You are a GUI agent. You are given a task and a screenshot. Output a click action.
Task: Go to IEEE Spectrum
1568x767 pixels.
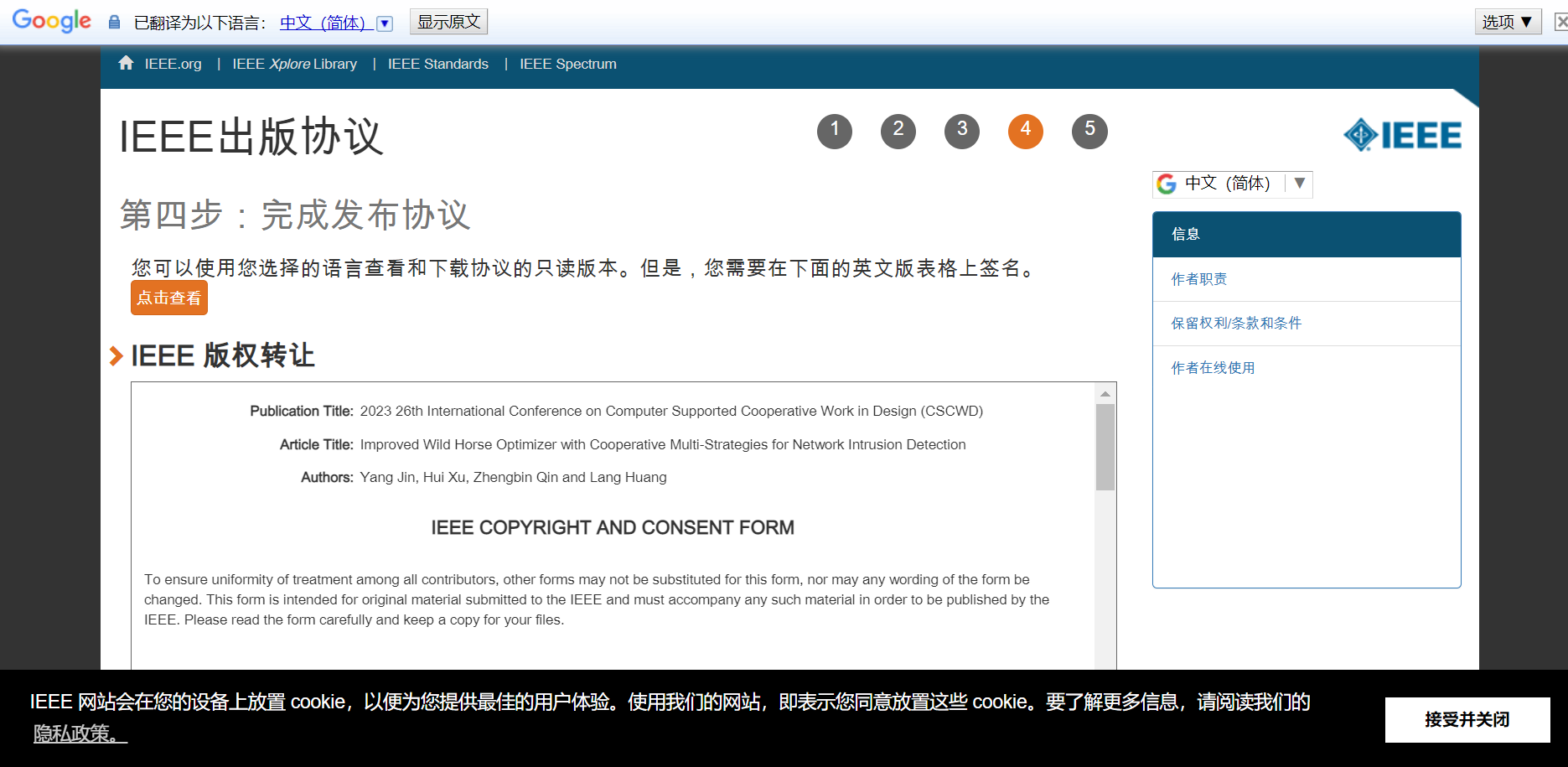click(567, 64)
